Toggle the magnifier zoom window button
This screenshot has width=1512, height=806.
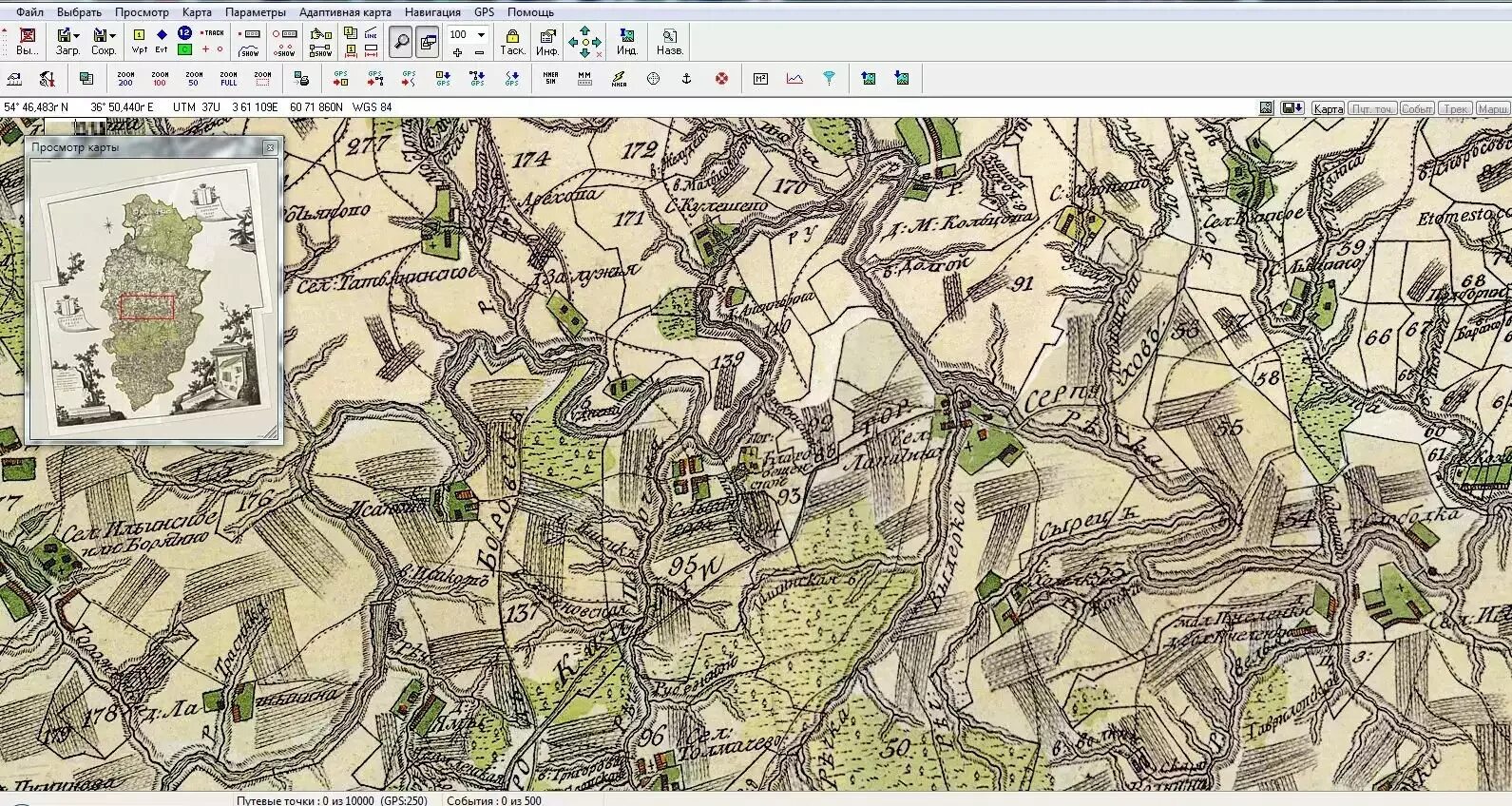(402, 42)
